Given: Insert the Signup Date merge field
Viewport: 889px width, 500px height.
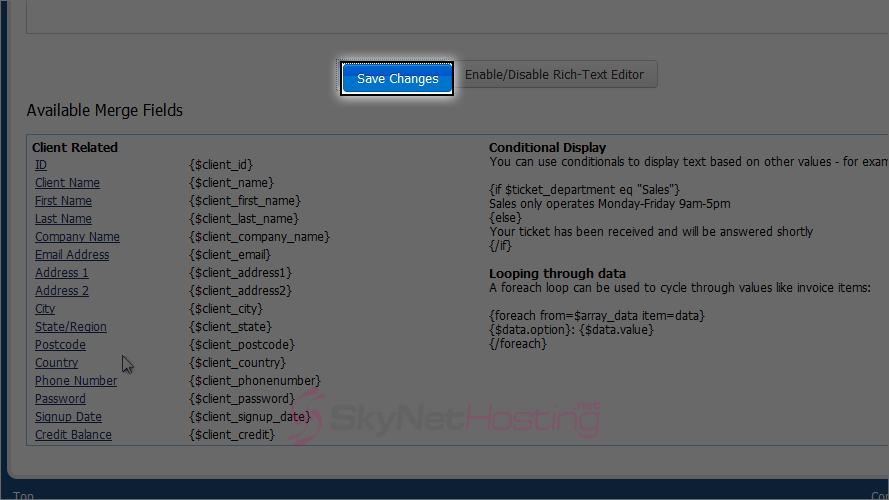Looking at the screenshot, I should [x=68, y=417].
